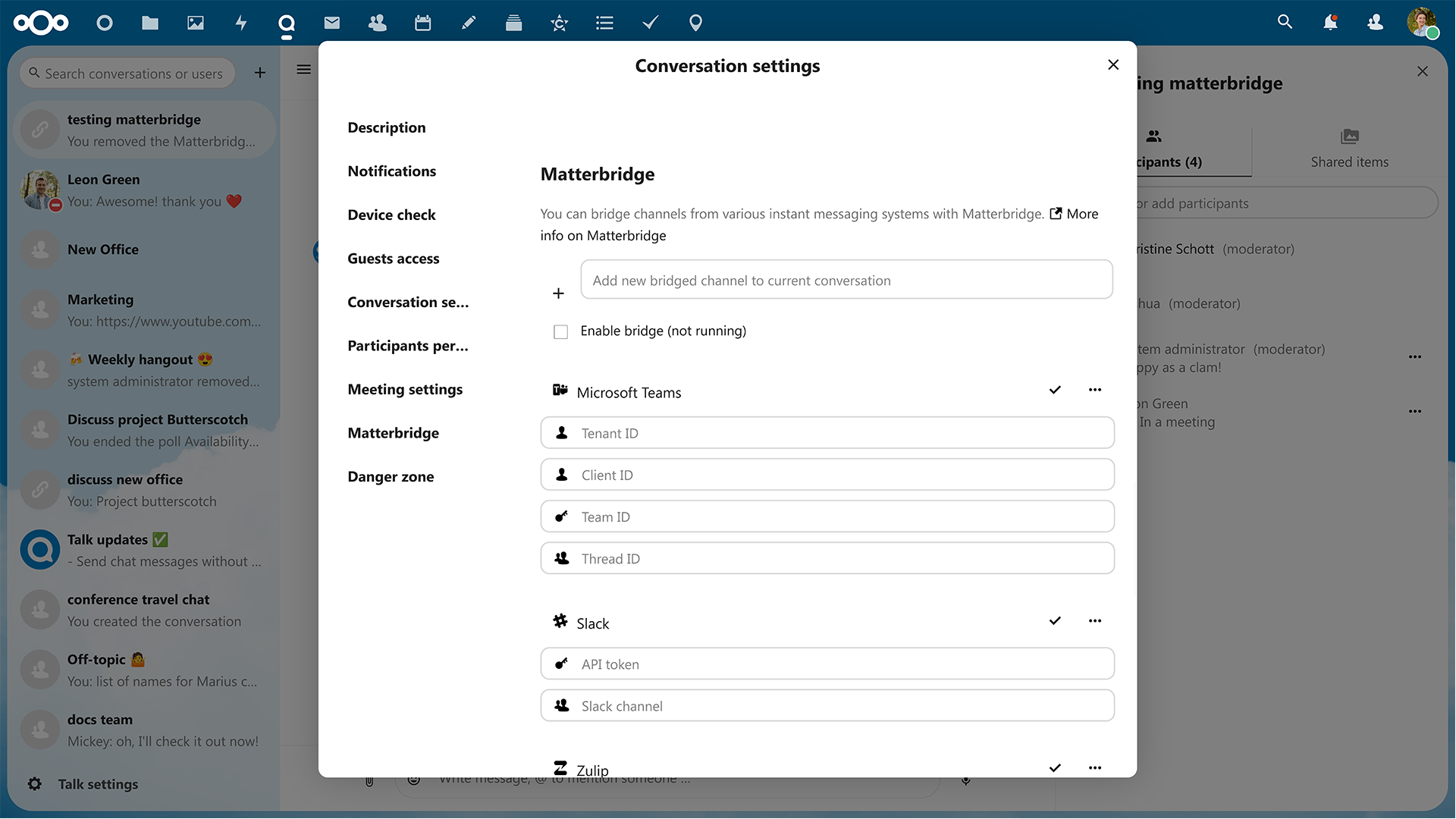Image resolution: width=1456 pixels, height=819 pixels.
Task: Open the unified search magnifier
Action: (1285, 22)
